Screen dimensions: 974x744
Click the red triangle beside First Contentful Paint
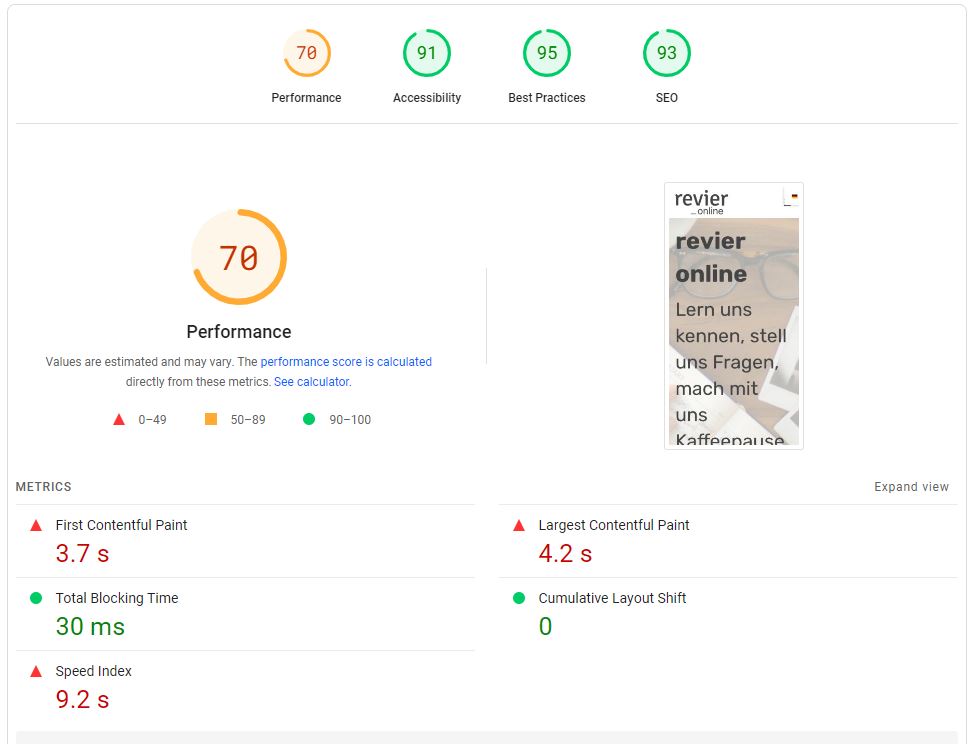click(36, 525)
